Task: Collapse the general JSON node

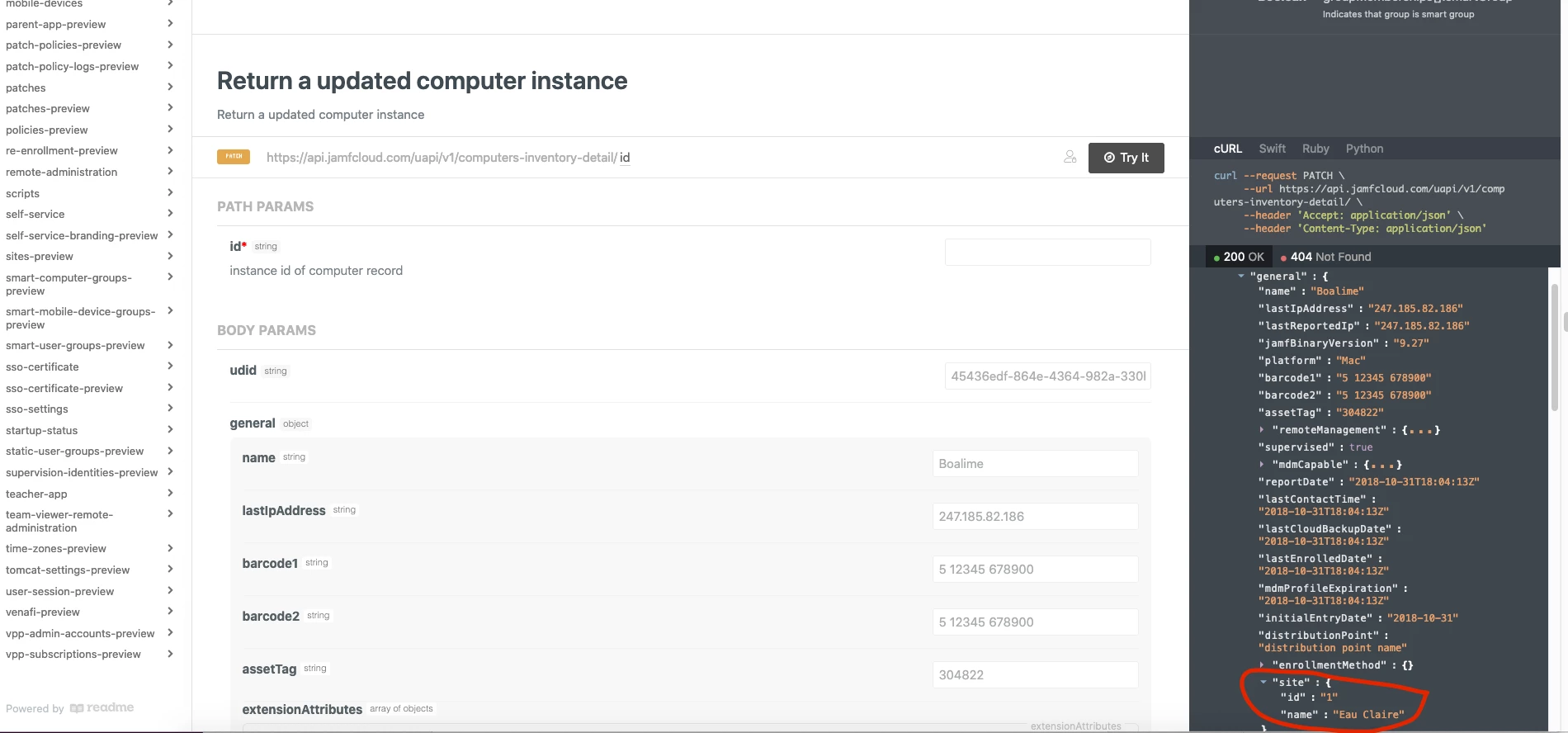Action: (x=1240, y=277)
